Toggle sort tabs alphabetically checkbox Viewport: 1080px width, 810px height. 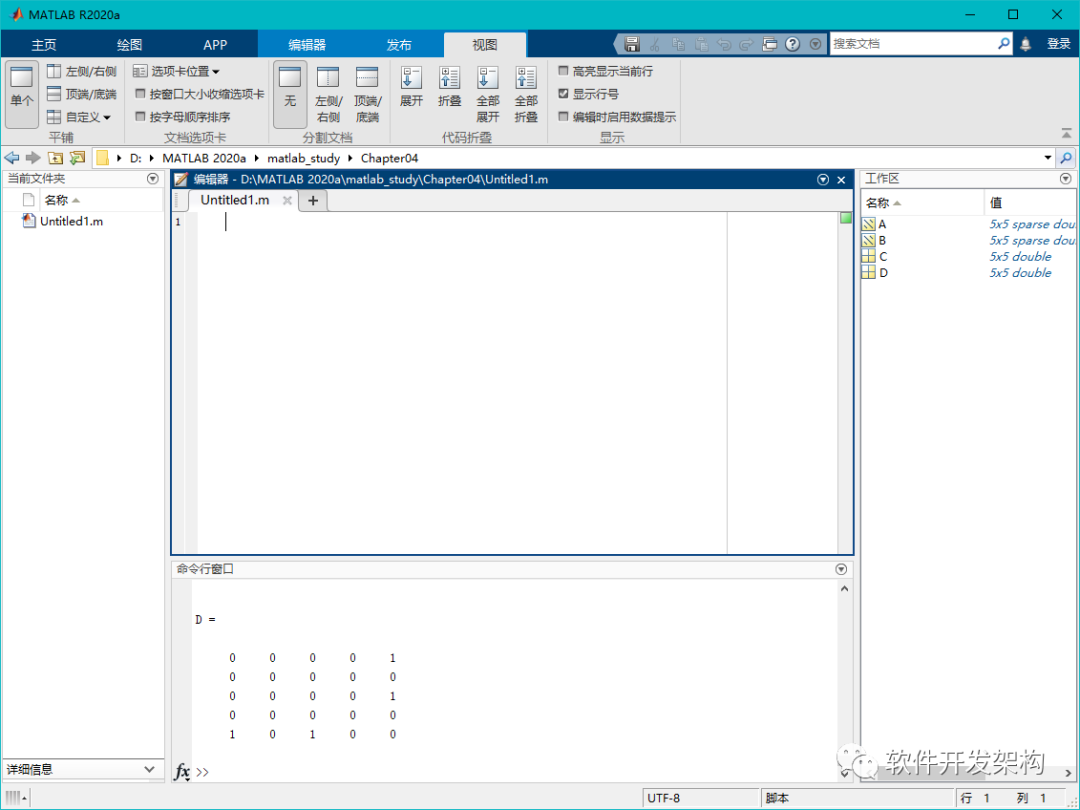[x=140, y=116]
